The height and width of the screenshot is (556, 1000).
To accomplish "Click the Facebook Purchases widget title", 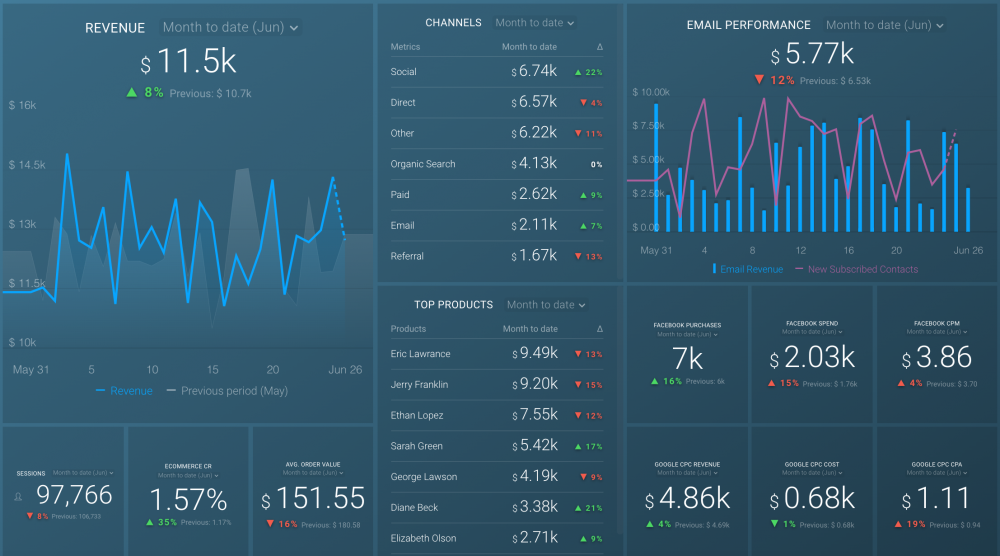I will click(687, 325).
